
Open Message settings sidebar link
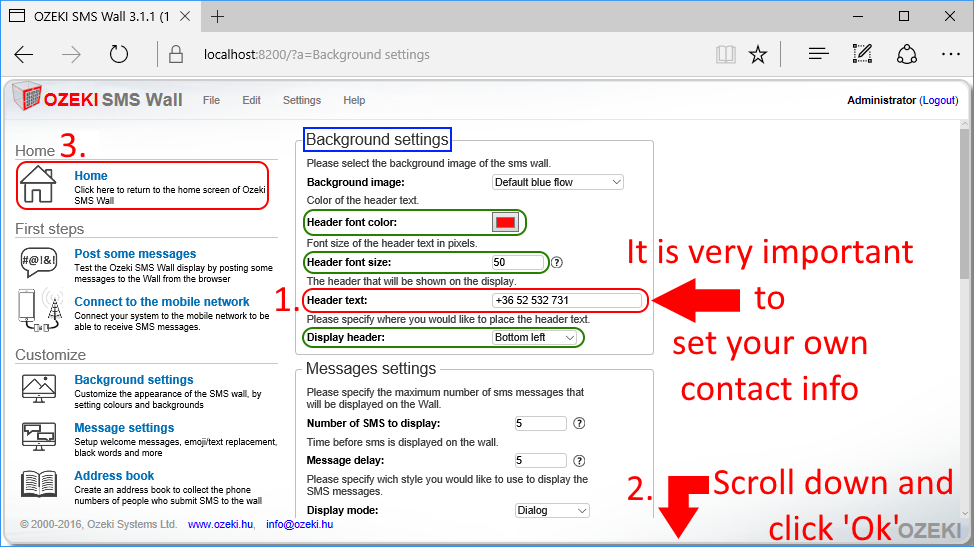(x=124, y=428)
